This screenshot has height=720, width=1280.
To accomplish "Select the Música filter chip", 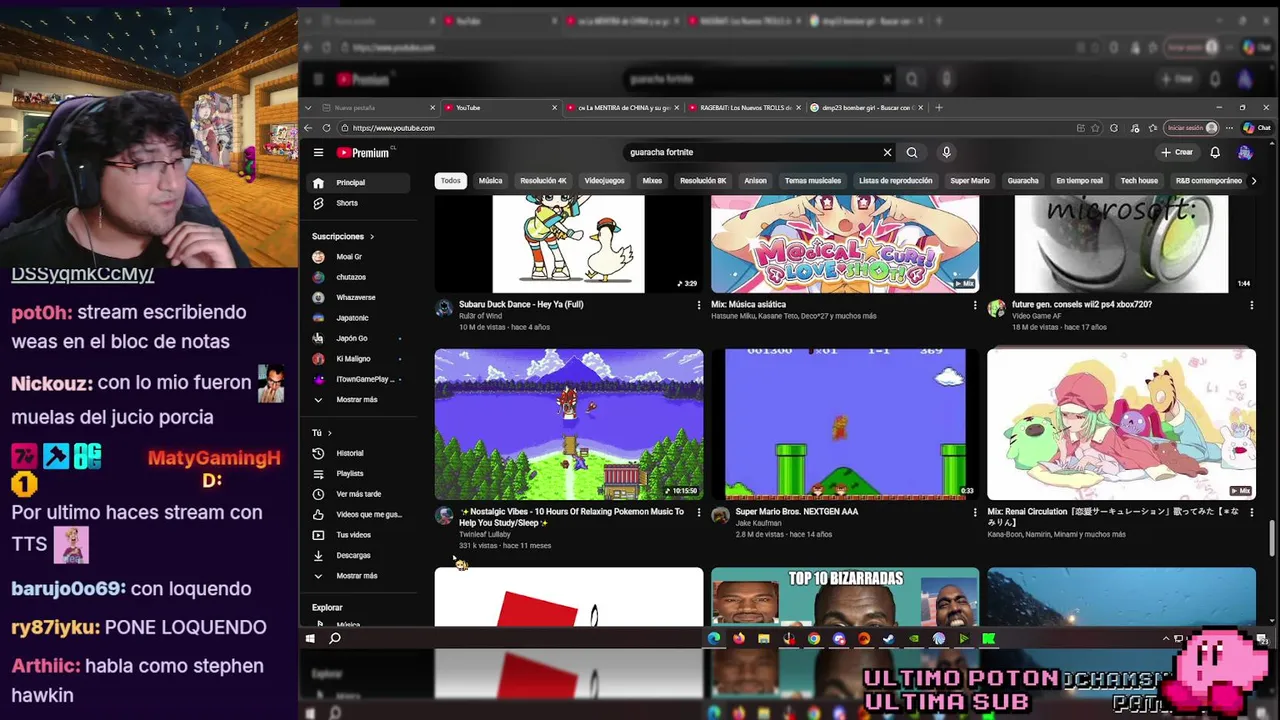I will tap(490, 181).
